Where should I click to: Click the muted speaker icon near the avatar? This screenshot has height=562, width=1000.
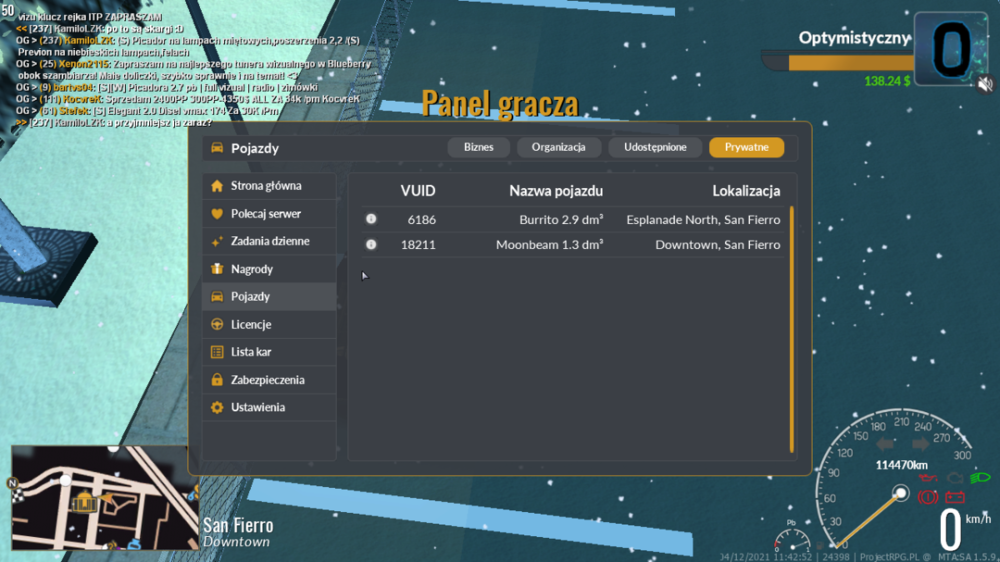[985, 84]
